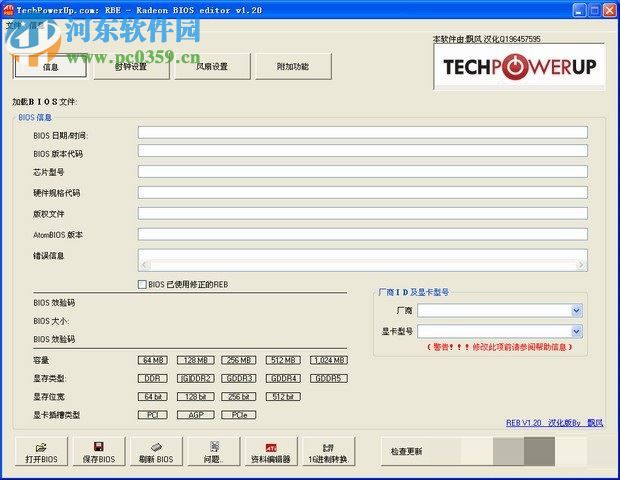The image size is (620, 480).
Task: Toggle BIOS 已使用修正的REB checkbox
Action: point(142,284)
